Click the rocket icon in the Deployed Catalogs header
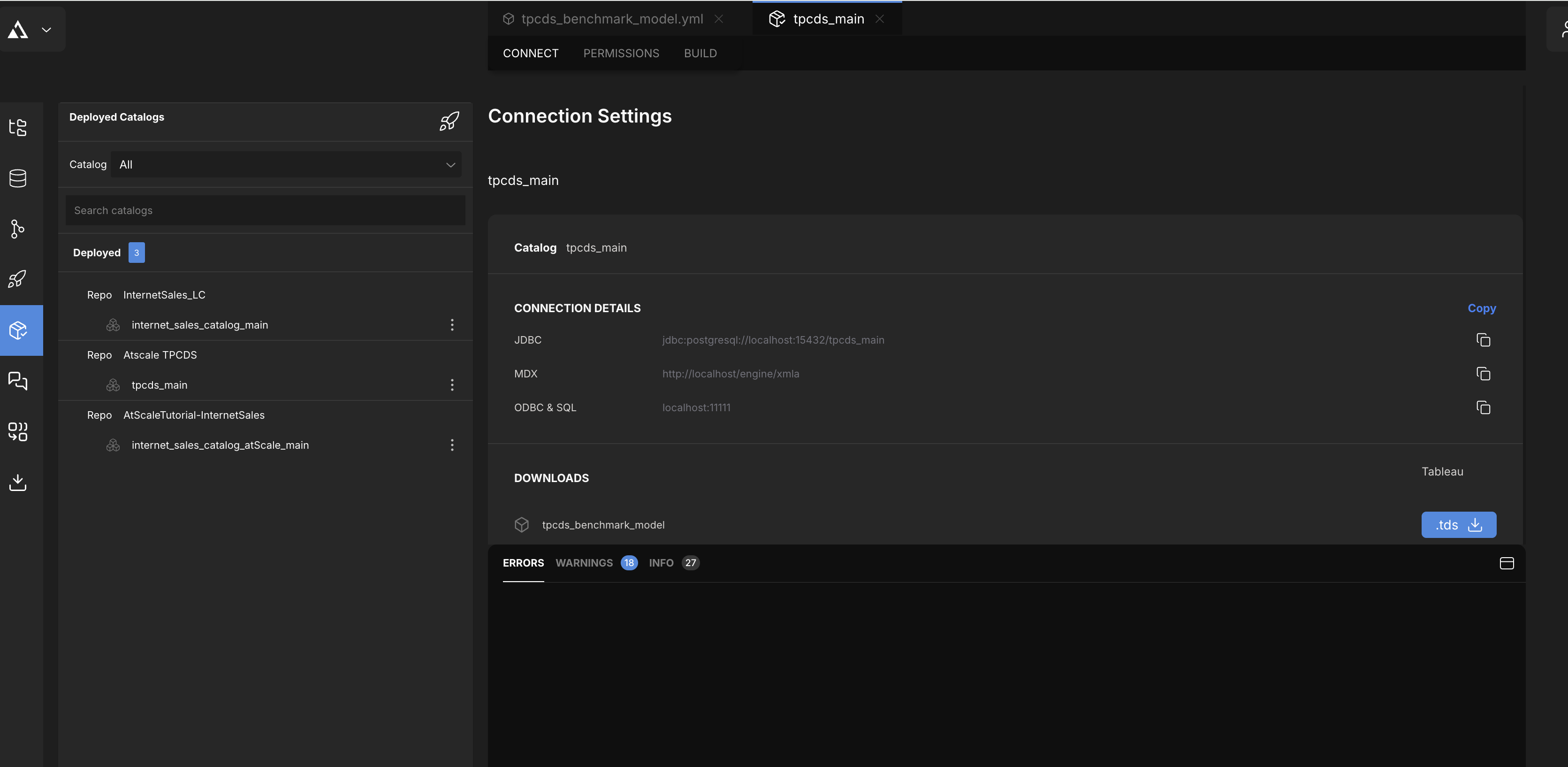The height and width of the screenshot is (767, 1568). click(449, 121)
